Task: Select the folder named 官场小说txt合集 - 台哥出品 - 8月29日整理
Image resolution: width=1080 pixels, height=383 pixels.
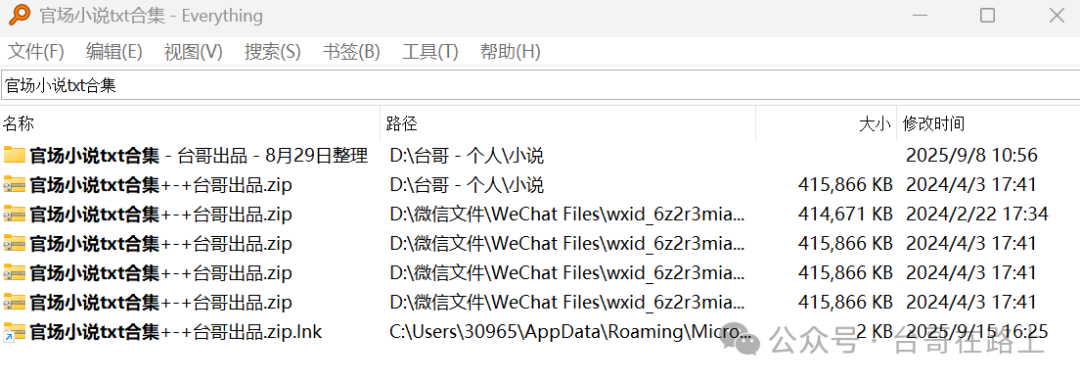Action: (198, 156)
